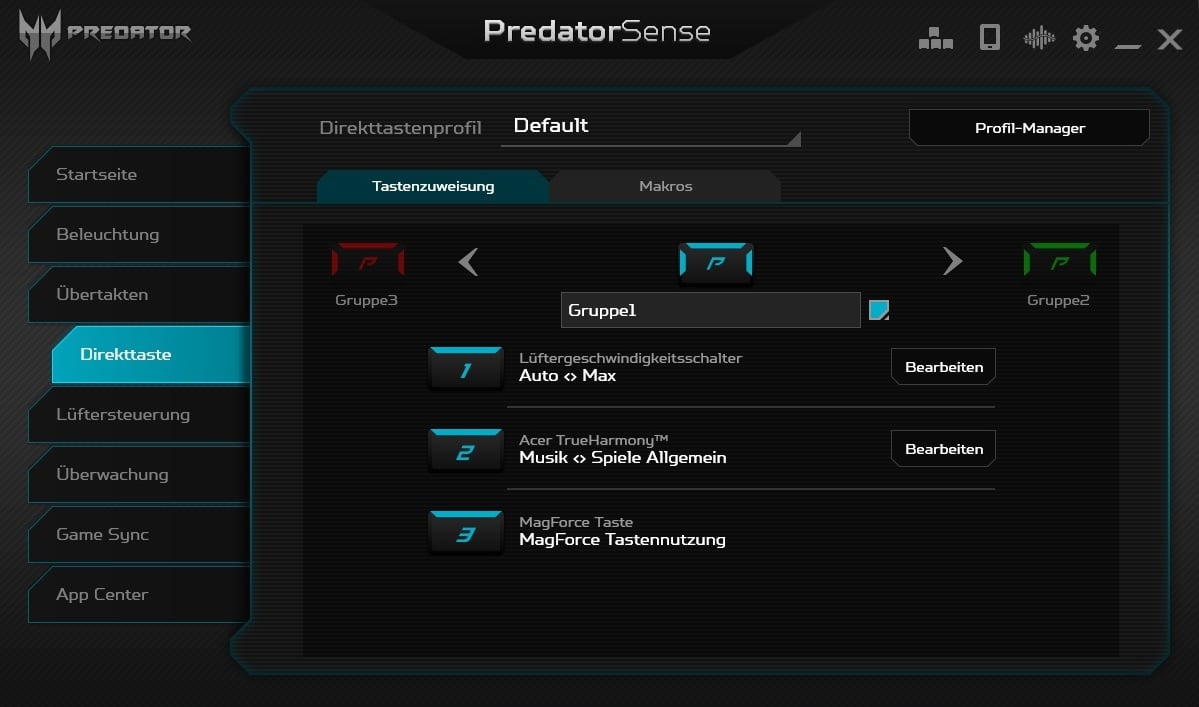Screen dimensions: 1199x707
Task: Go to next group with right chevron
Action: [952, 261]
